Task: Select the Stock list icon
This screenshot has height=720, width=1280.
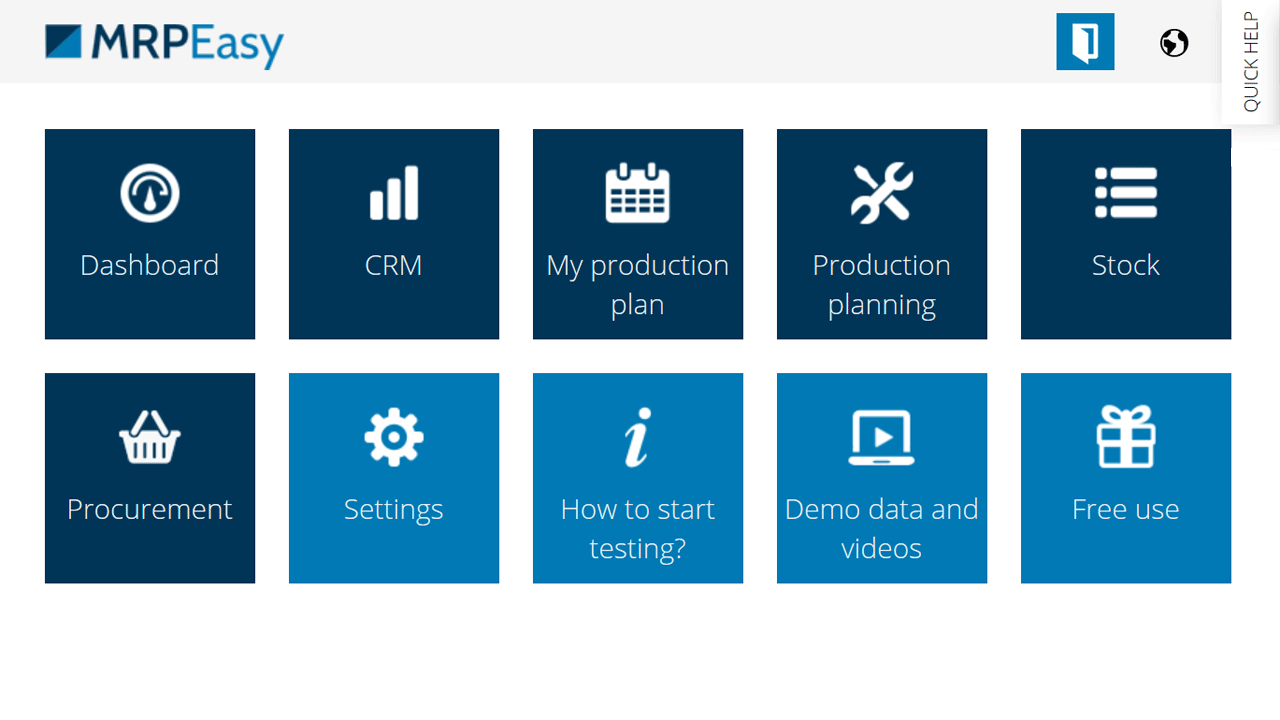Action: coord(1126,192)
